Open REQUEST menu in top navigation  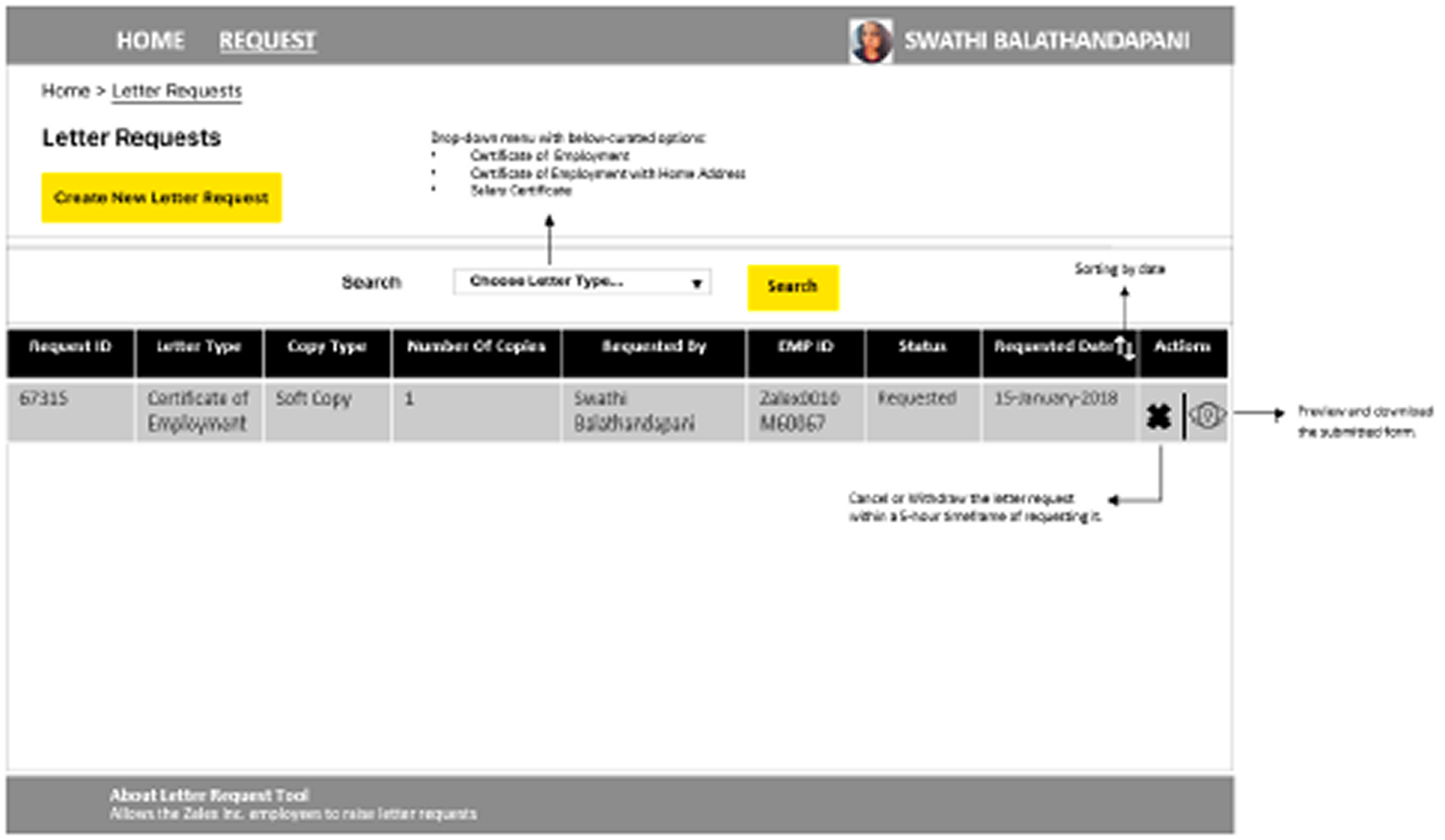coord(267,41)
